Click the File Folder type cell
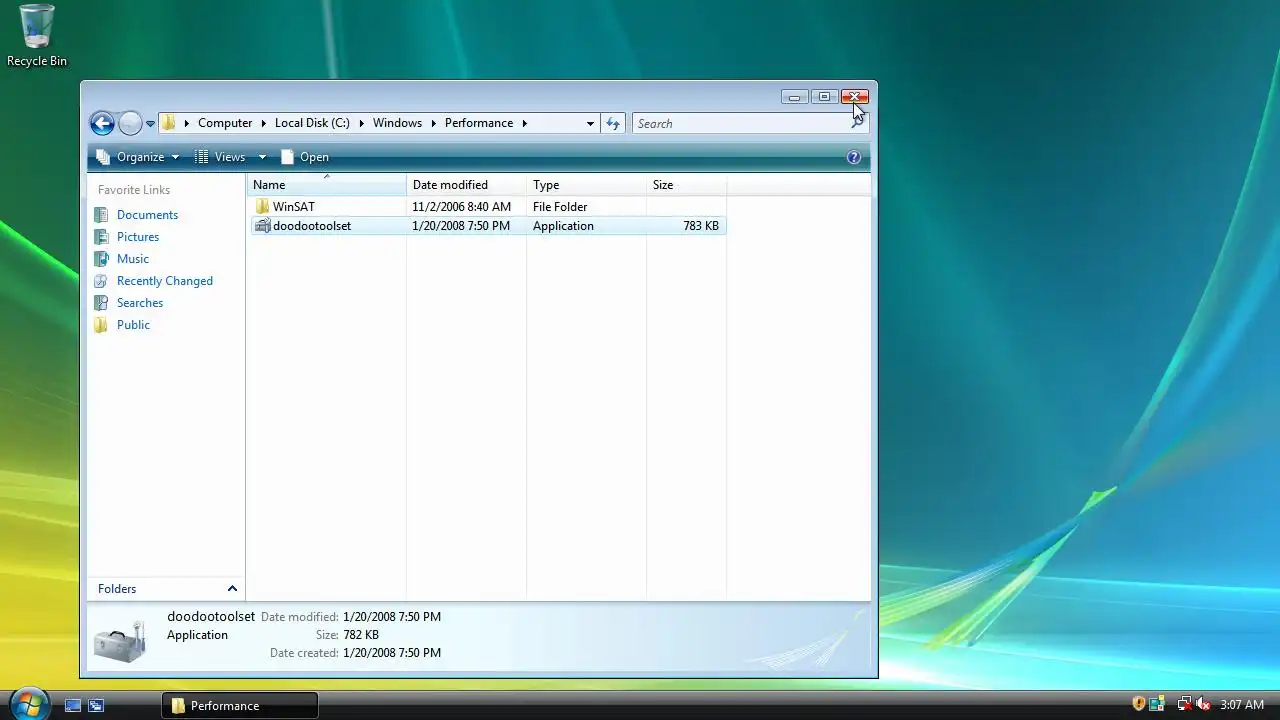The image size is (1280, 720). pyautogui.click(x=560, y=207)
